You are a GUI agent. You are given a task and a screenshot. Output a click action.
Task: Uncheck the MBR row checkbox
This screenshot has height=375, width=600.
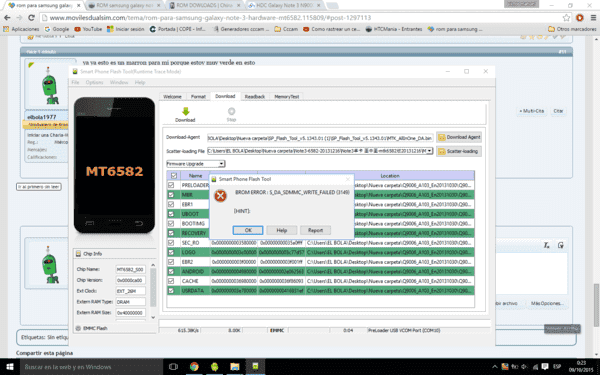click(x=171, y=195)
